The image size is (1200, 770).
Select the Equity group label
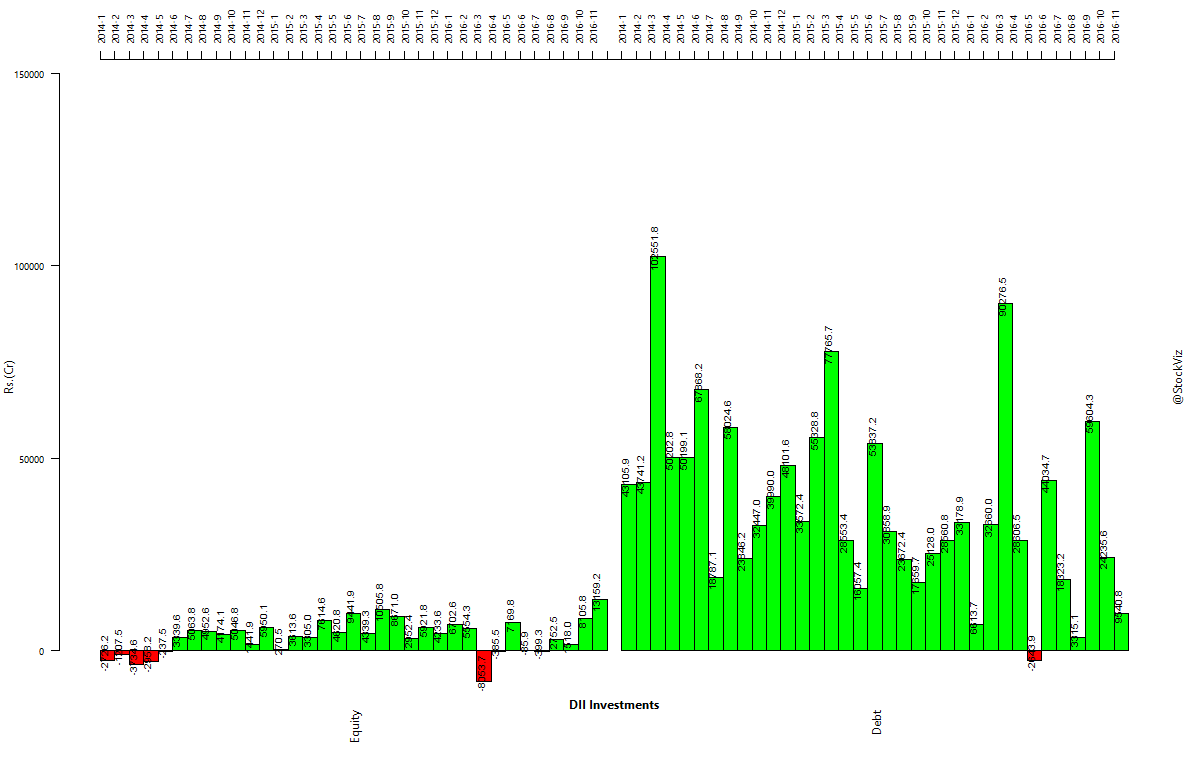tap(355, 726)
